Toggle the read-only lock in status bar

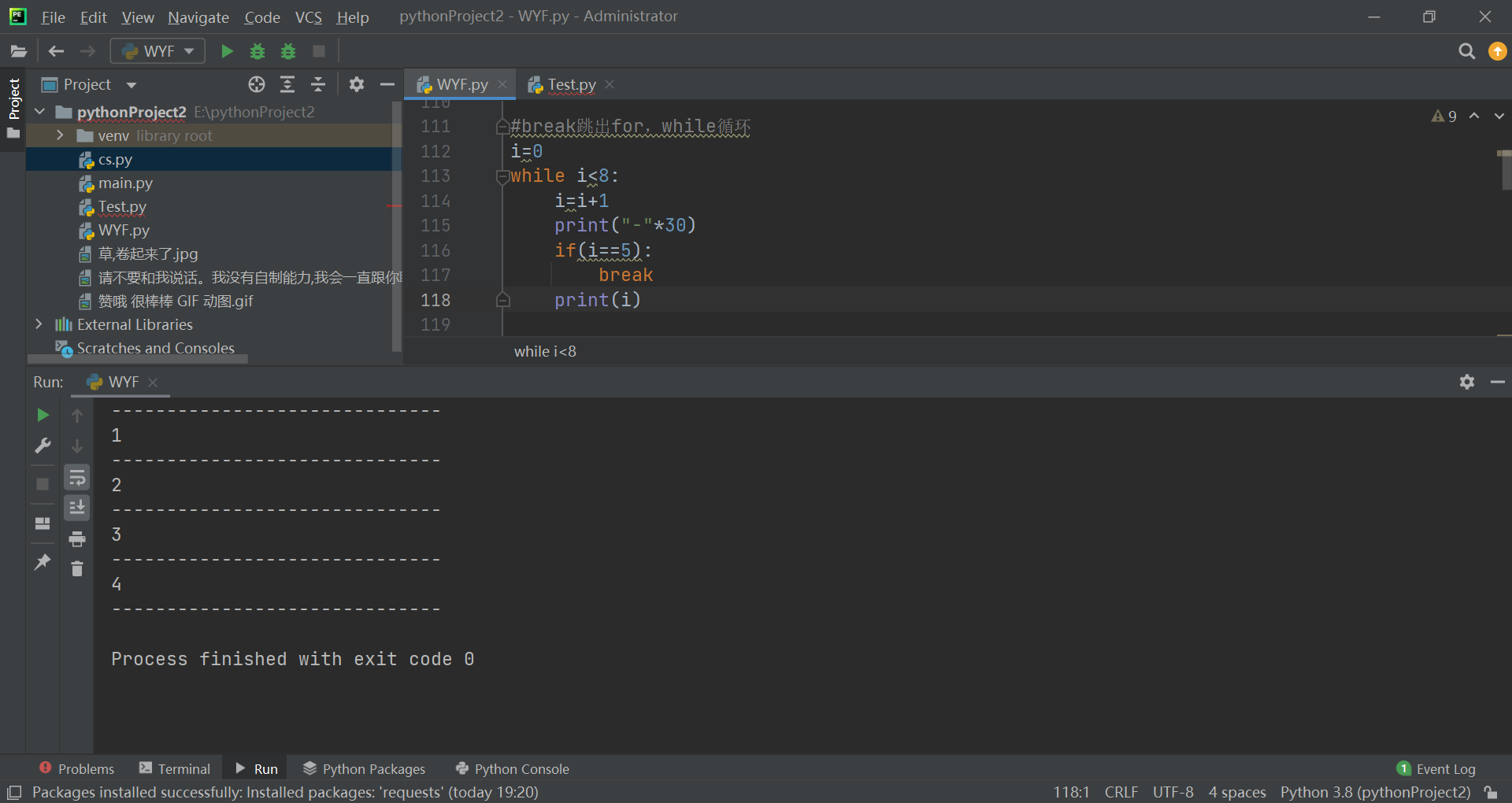[1491, 792]
